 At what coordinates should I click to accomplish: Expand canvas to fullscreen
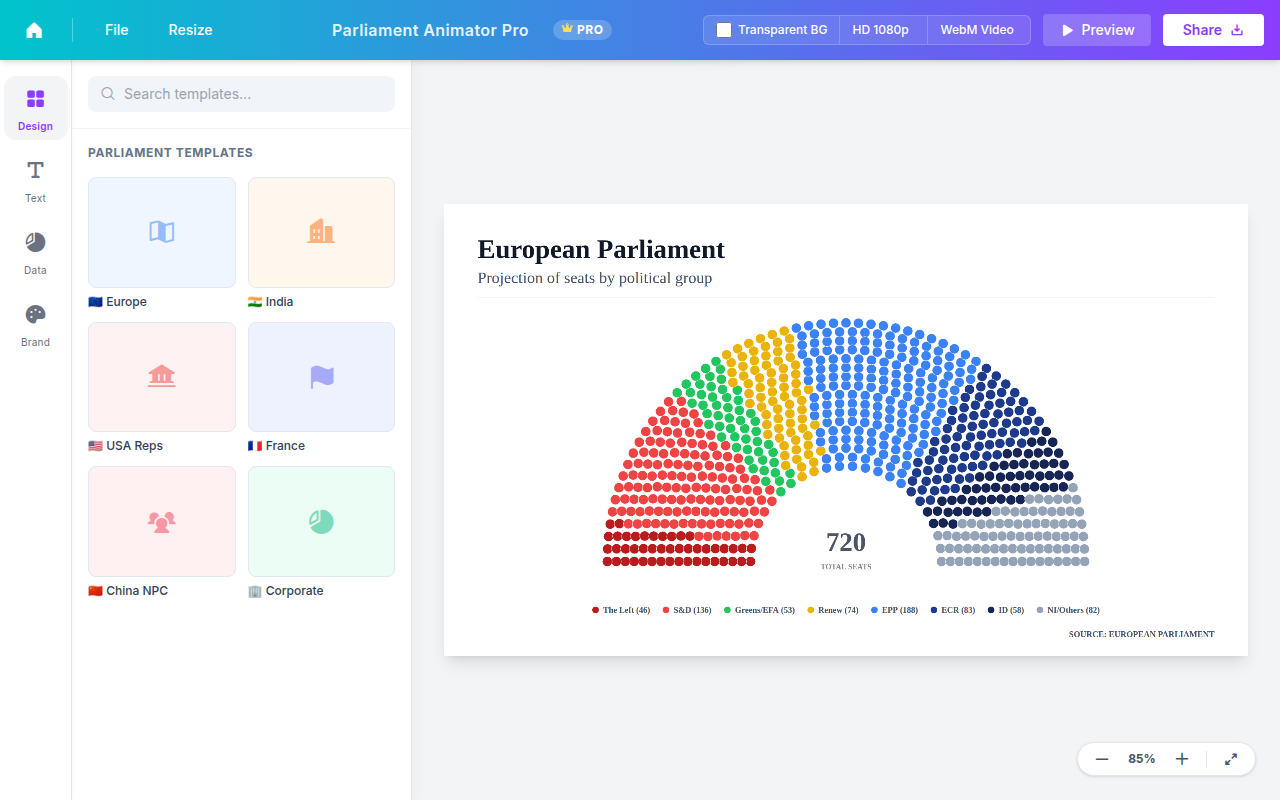click(x=1231, y=759)
